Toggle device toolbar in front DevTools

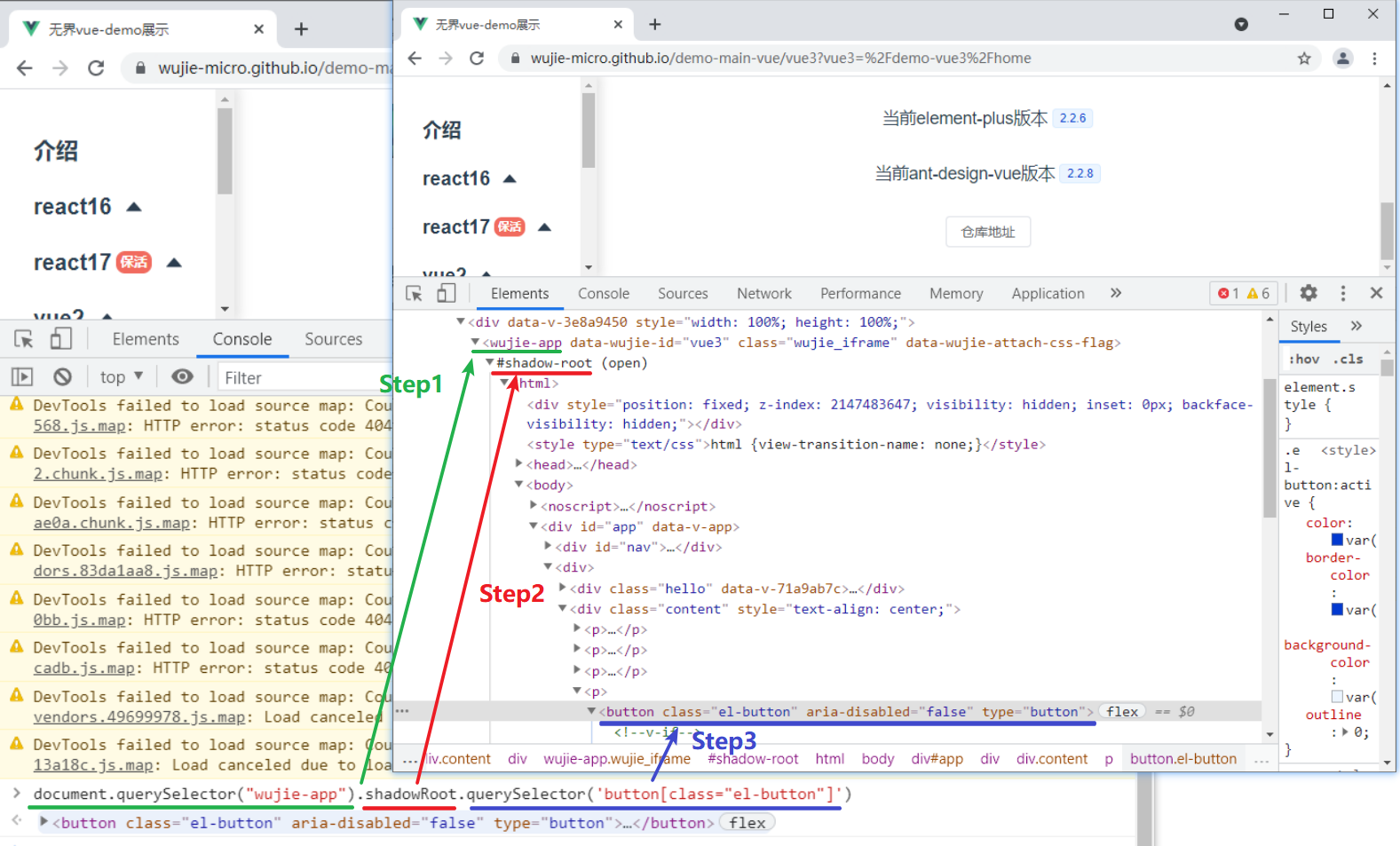click(x=447, y=293)
